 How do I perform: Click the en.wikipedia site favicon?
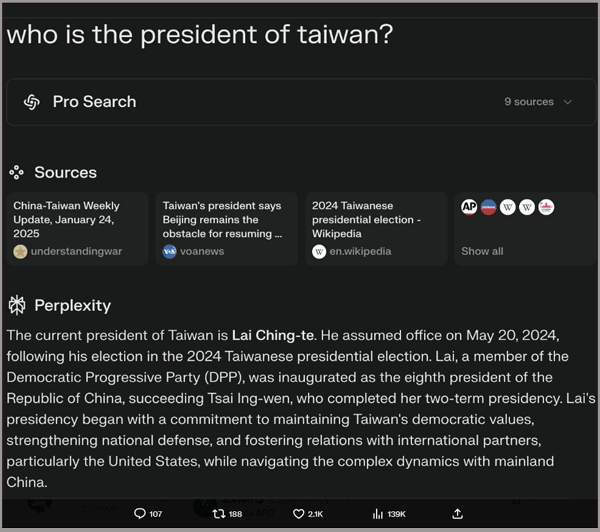point(319,252)
